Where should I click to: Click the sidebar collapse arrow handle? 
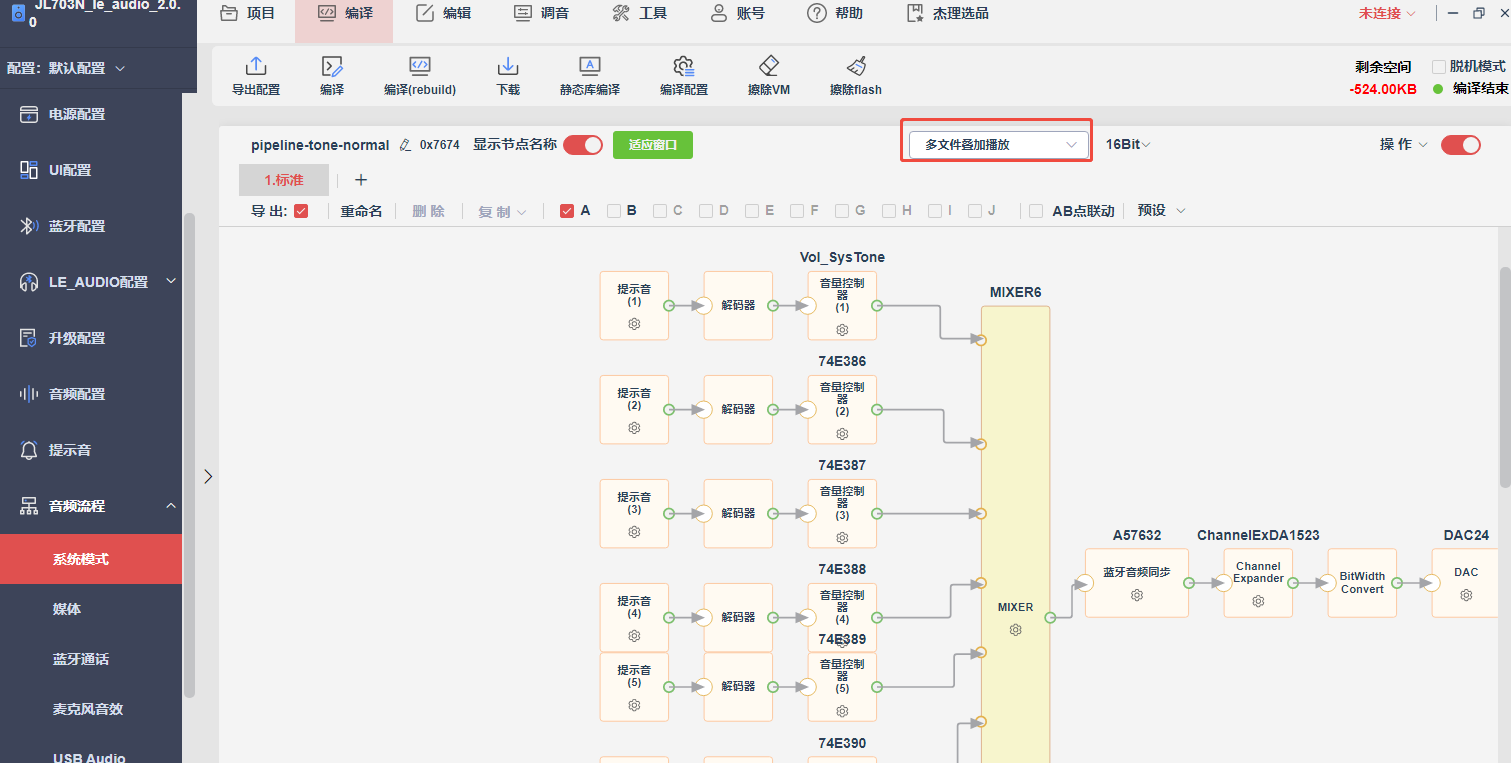[x=208, y=476]
